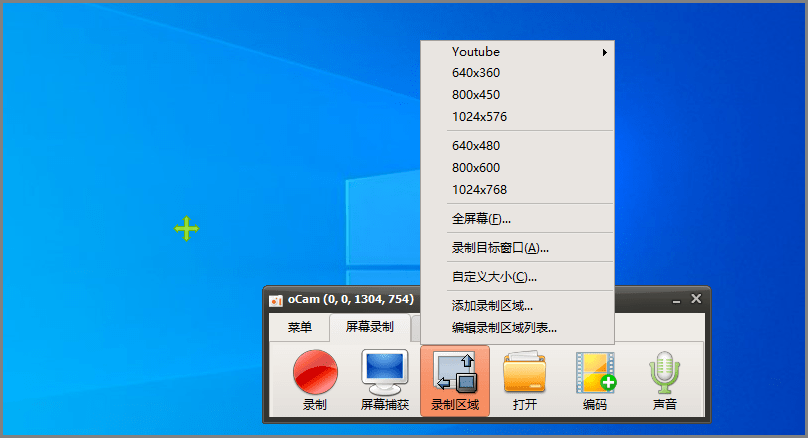Viewport: 808px width, 438px height.
Task: Toggle the 录制区域 region button
Action: click(x=455, y=380)
